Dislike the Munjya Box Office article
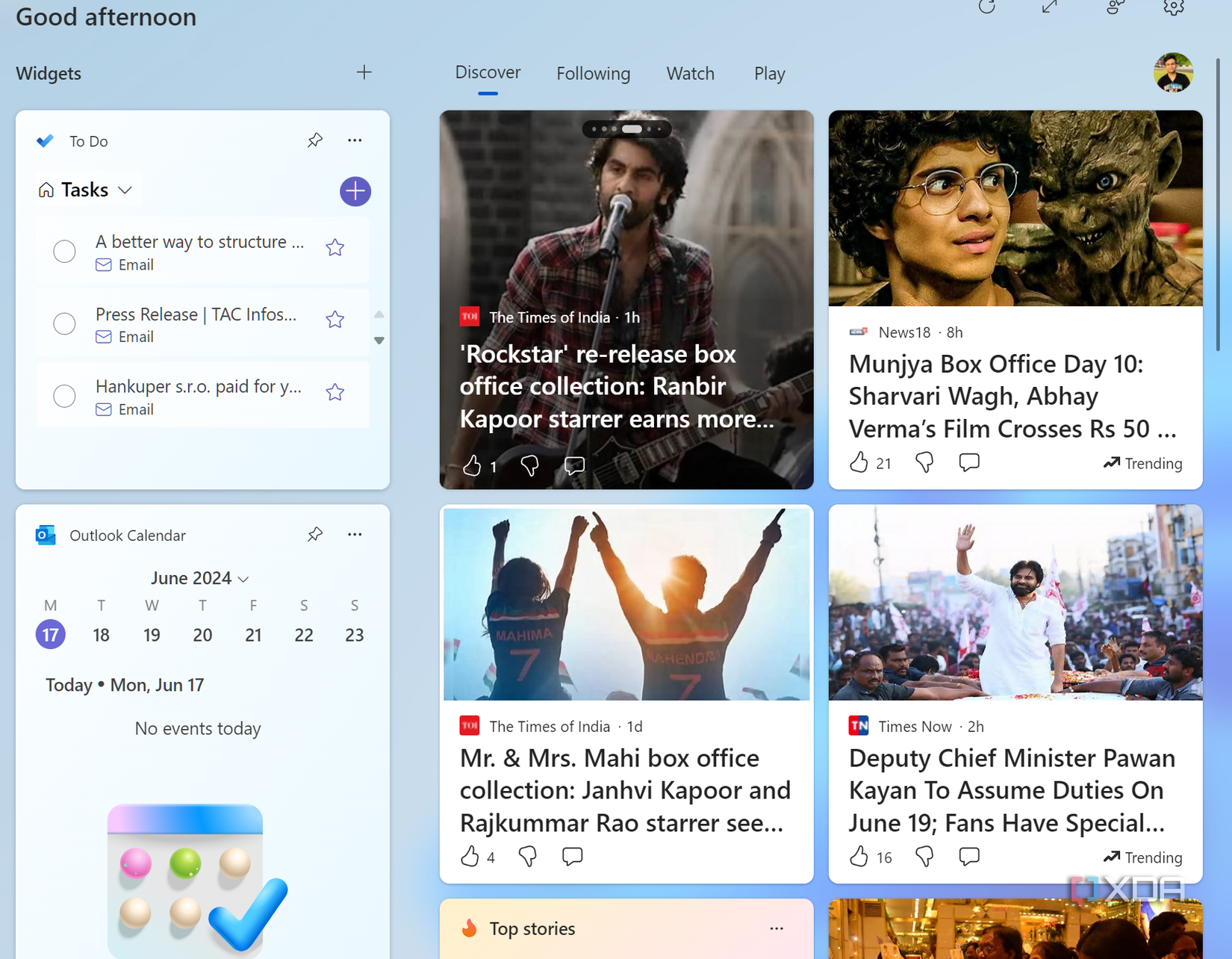This screenshot has height=959, width=1232. pyautogui.click(x=924, y=462)
